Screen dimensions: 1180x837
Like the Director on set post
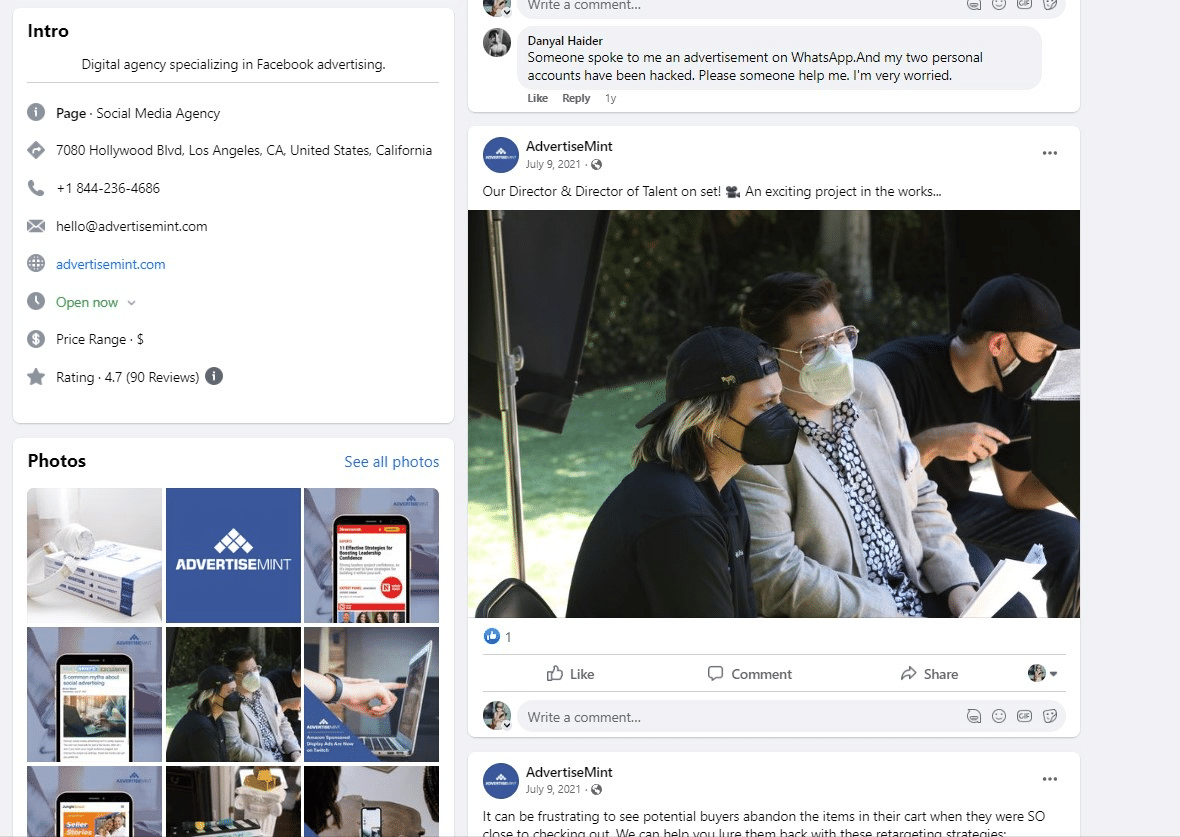(570, 674)
